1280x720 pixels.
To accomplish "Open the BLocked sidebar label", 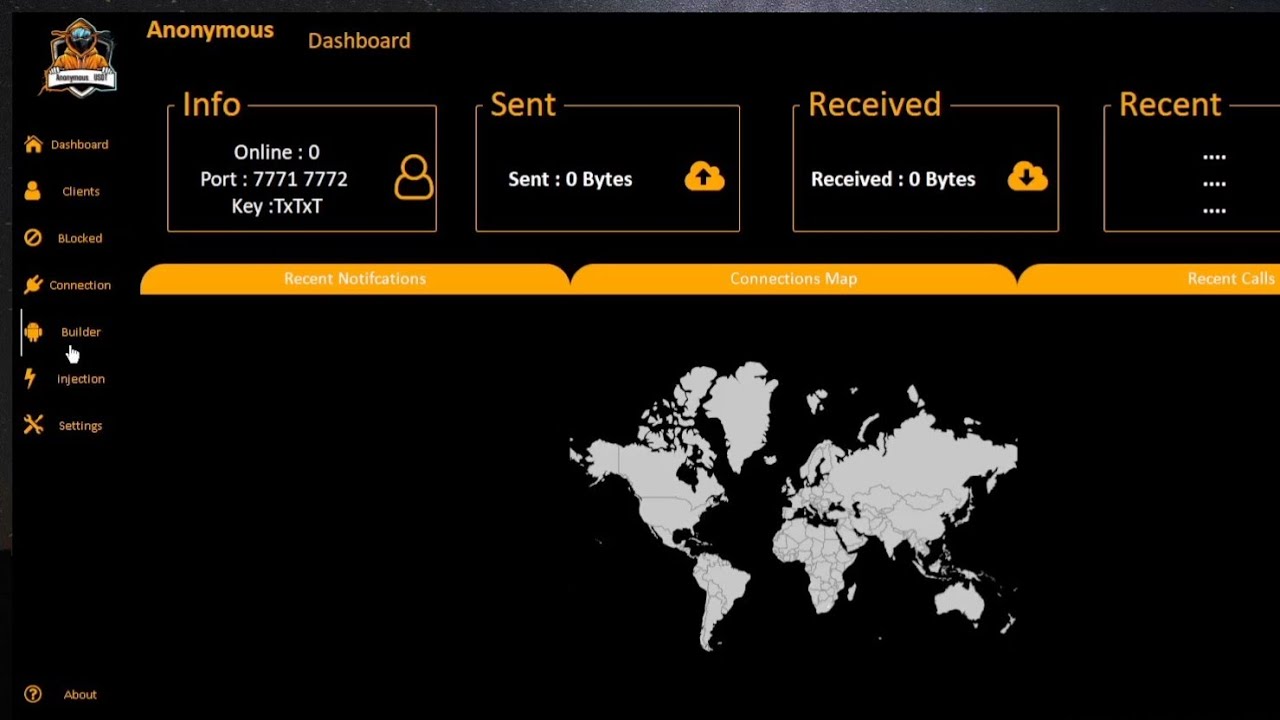I will tap(80, 238).
